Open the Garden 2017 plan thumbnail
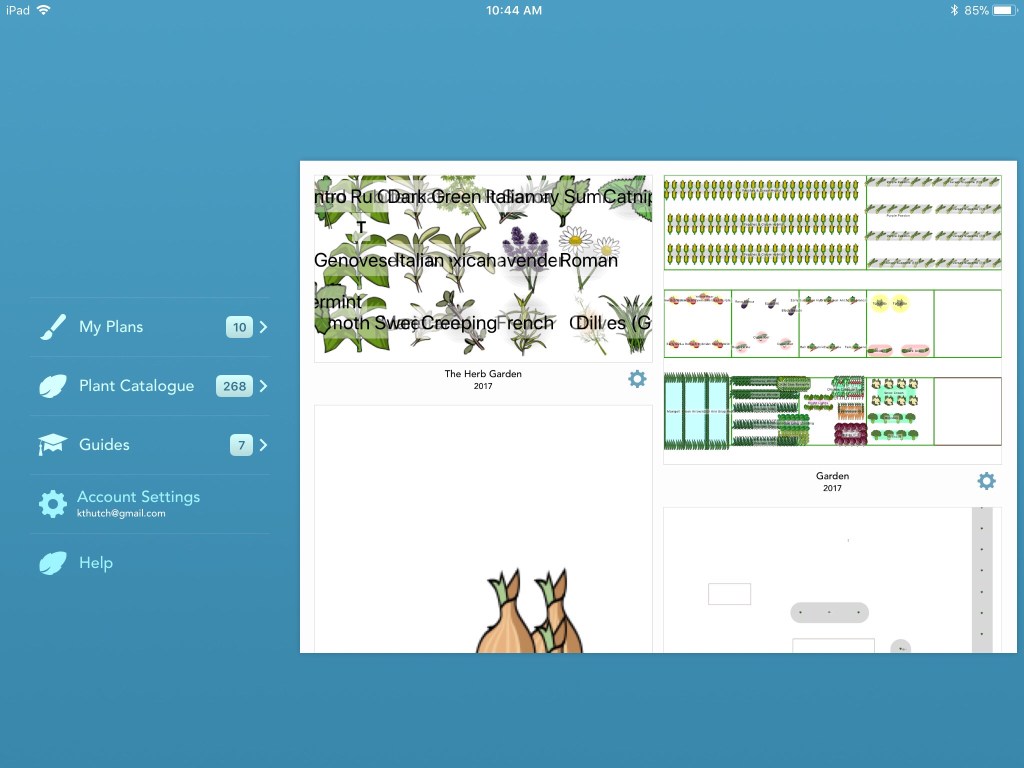The height and width of the screenshot is (768, 1024). [832, 320]
